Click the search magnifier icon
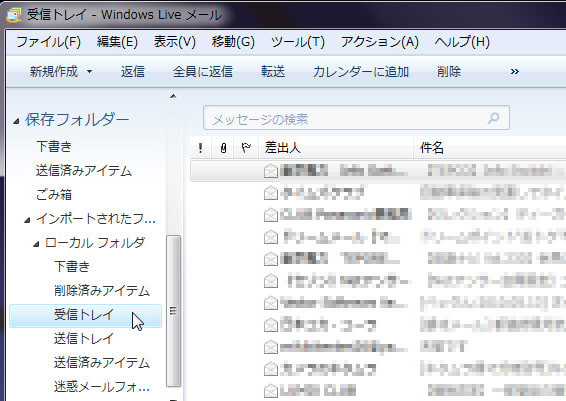 [x=493, y=118]
